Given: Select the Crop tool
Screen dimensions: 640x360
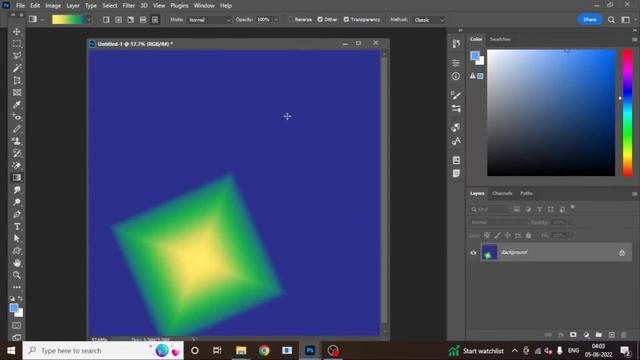Looking at the screenshot, I should 17,80.
